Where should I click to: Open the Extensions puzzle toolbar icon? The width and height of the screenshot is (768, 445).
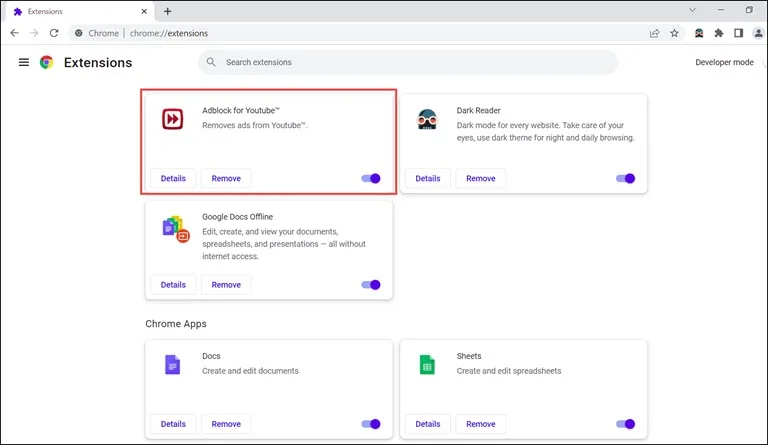click(719, 33)
